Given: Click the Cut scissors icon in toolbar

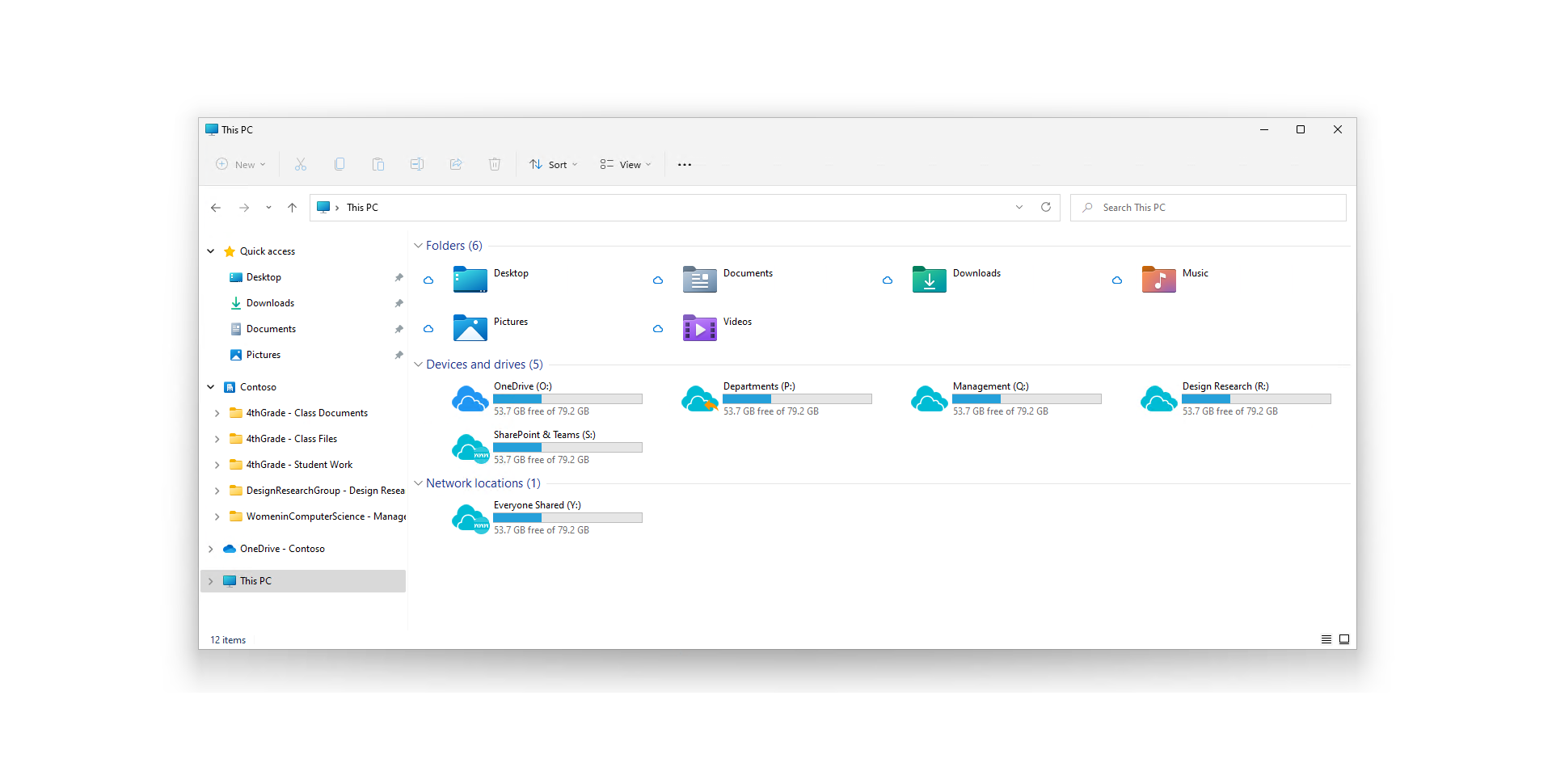Looking at the screenshot, I should 301,165.
